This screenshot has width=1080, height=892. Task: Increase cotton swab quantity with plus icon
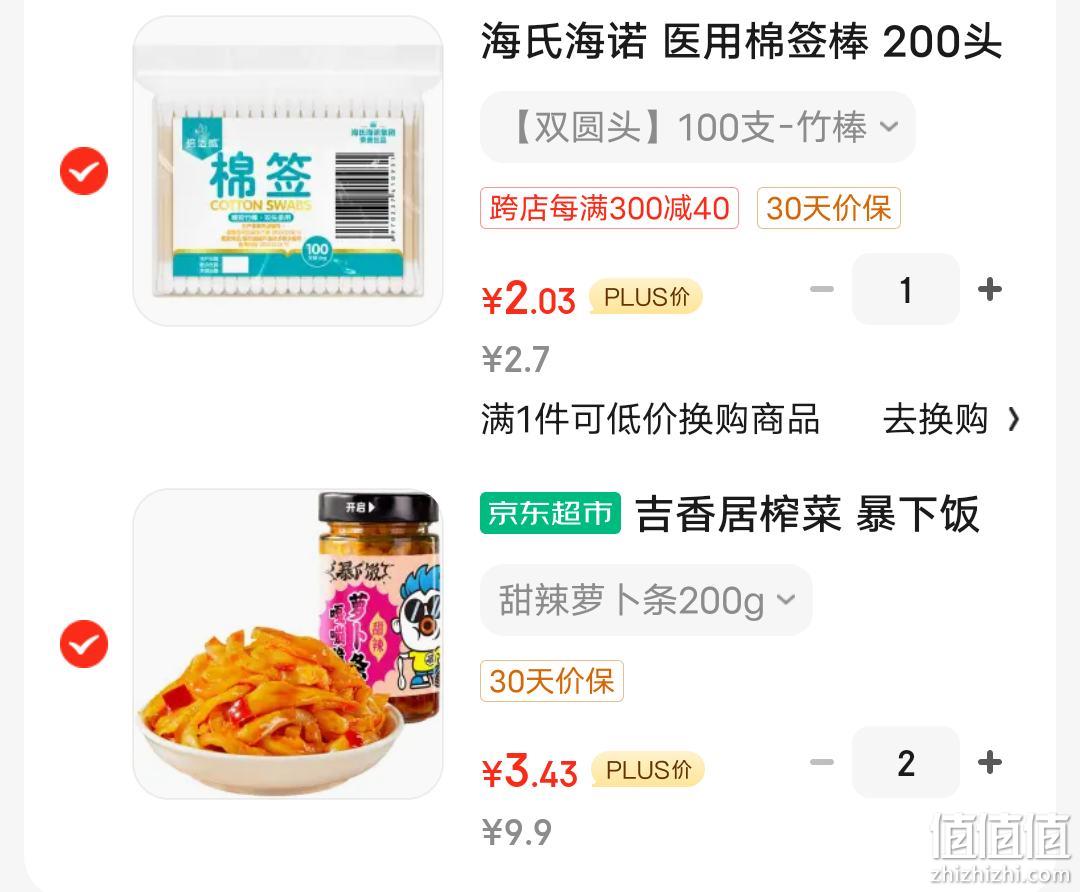(990, 289)
